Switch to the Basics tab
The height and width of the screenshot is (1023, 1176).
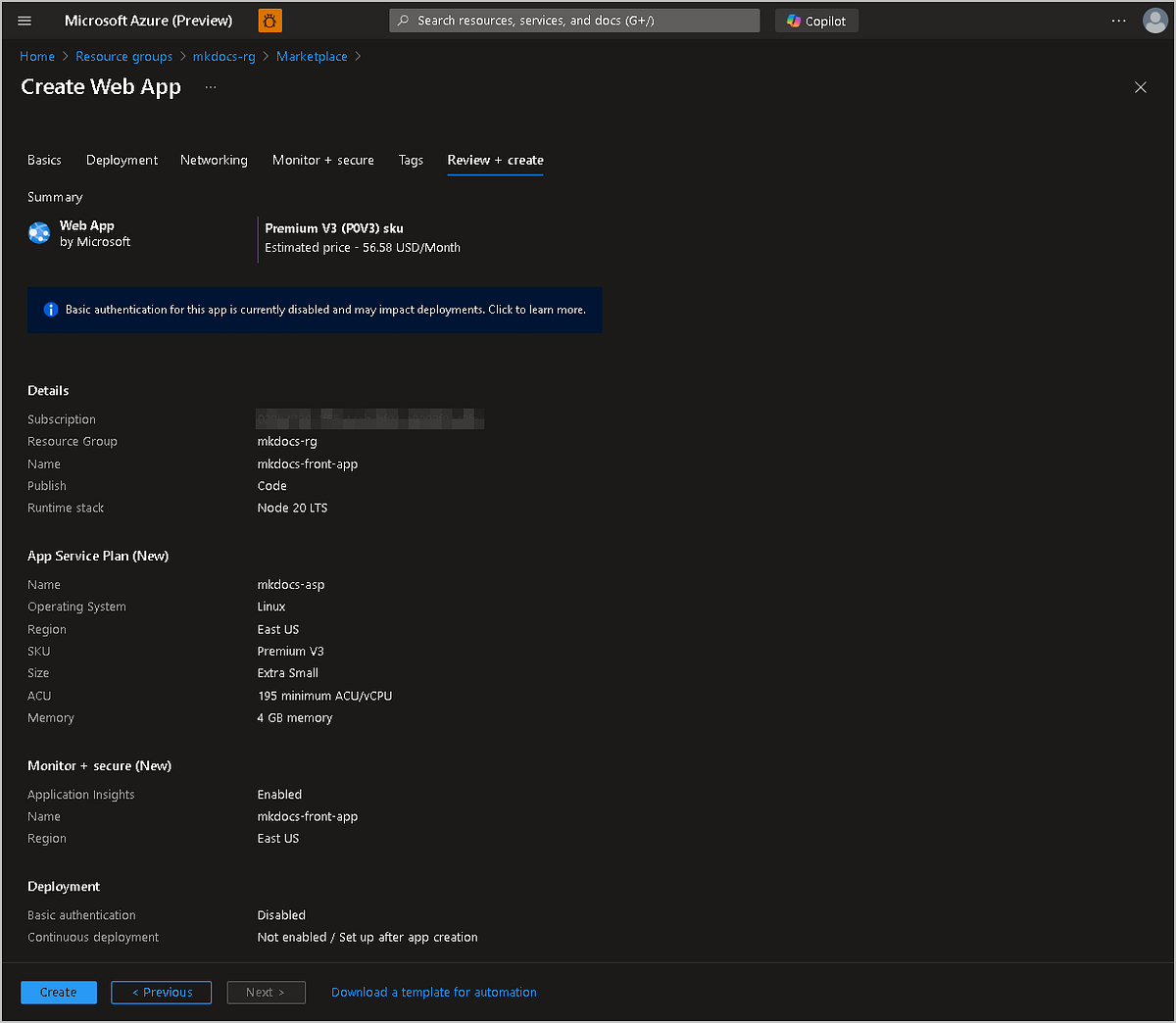[x=44, y=160]
